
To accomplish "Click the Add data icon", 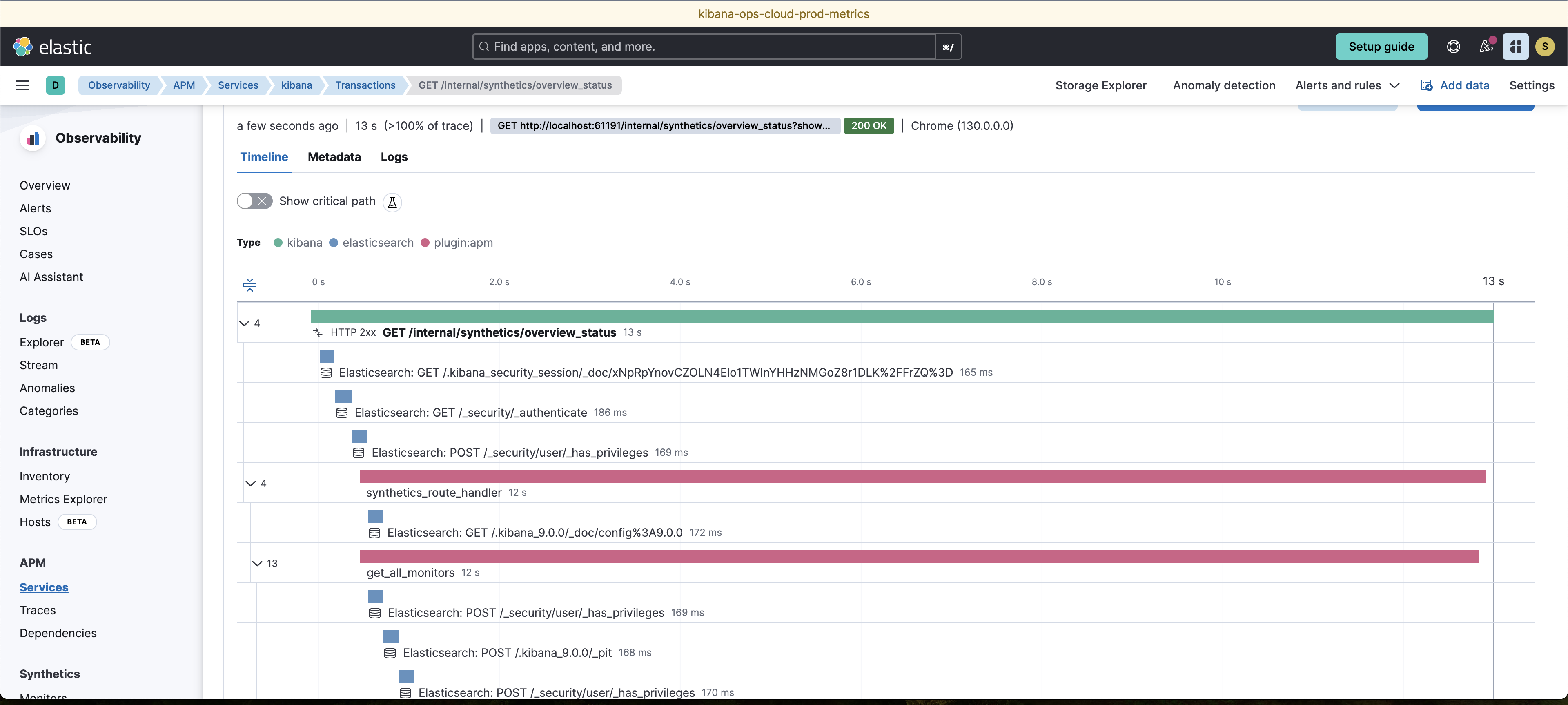I will pyautogui.click(x=1427, y=85).
